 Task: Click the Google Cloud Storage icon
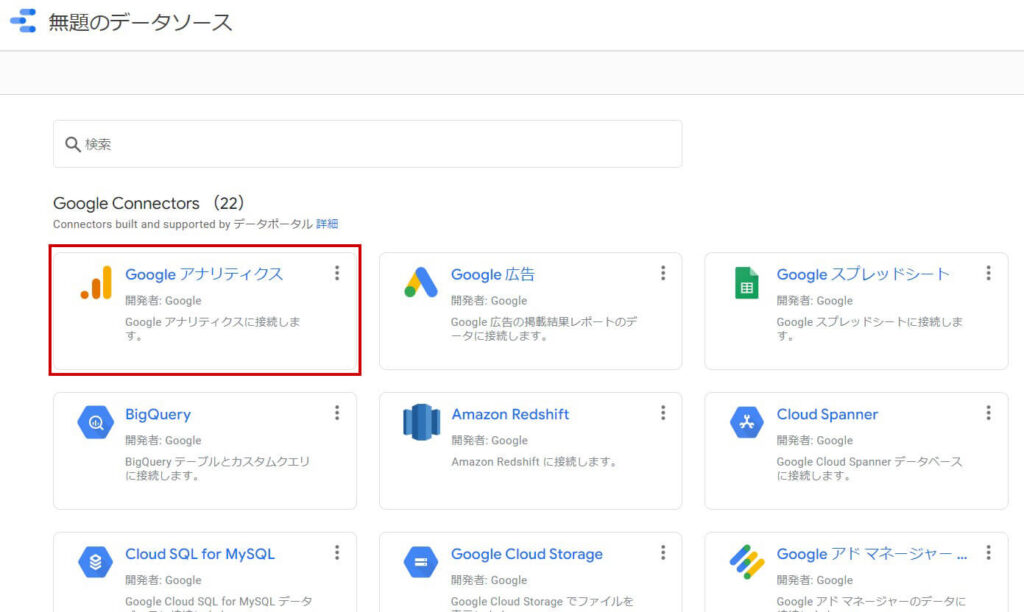click(x=421, y=562)
